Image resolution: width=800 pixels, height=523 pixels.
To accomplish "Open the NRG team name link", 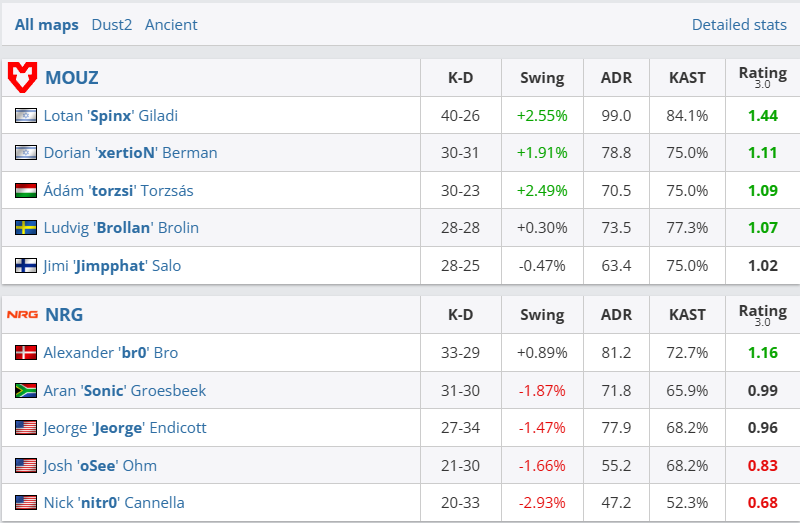I will (64, 314).
